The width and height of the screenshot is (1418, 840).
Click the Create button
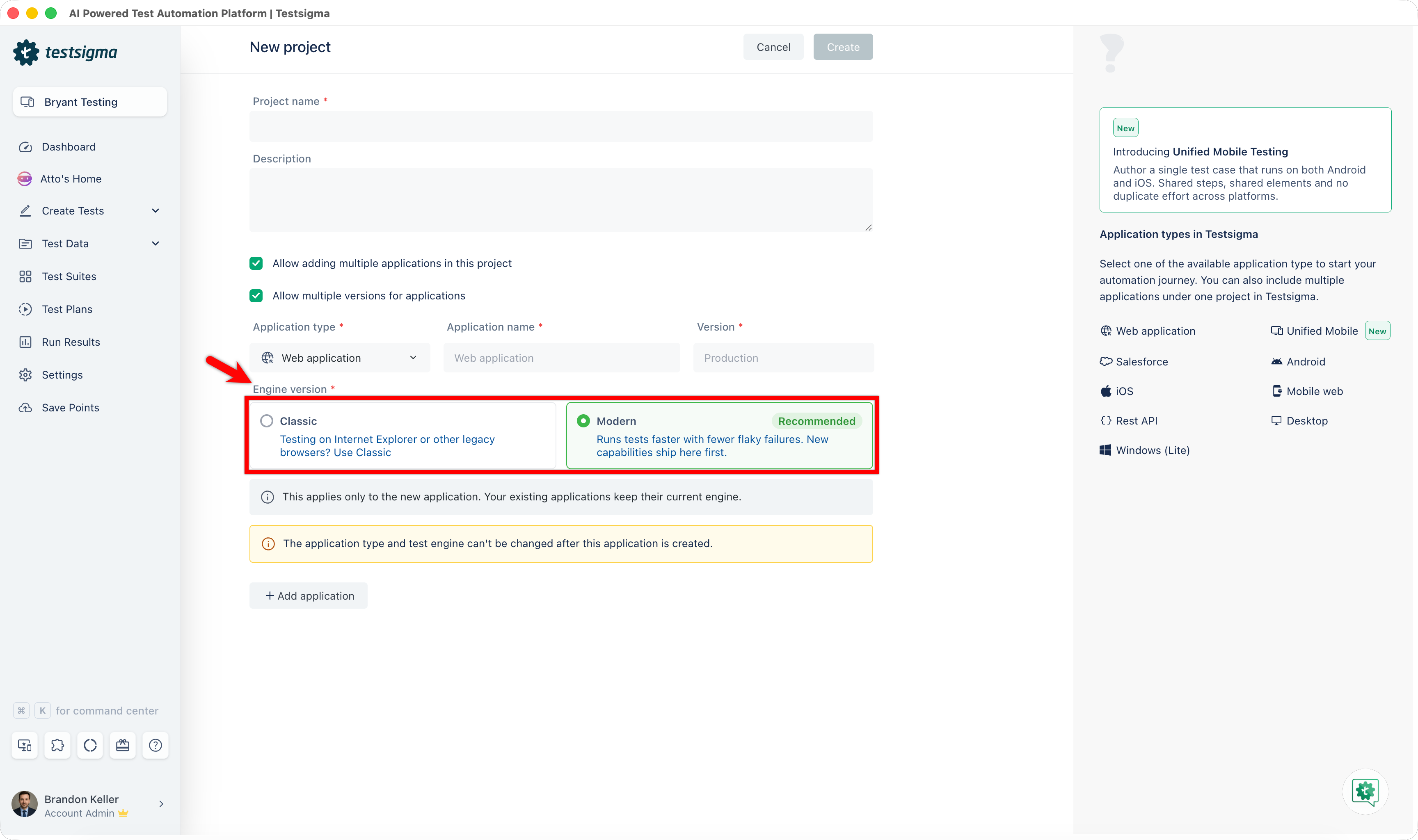click(x=843, y=47)
